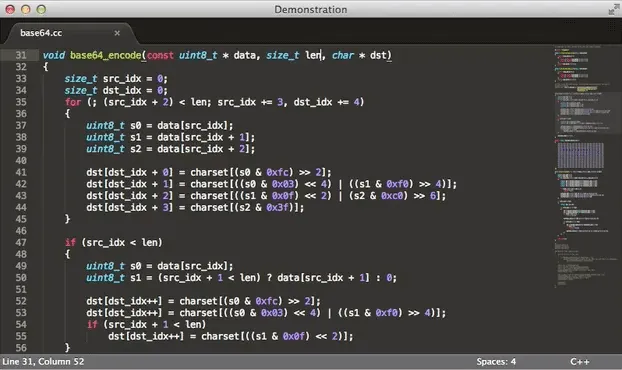Click variable s2 on line 39

coord(136,149)
